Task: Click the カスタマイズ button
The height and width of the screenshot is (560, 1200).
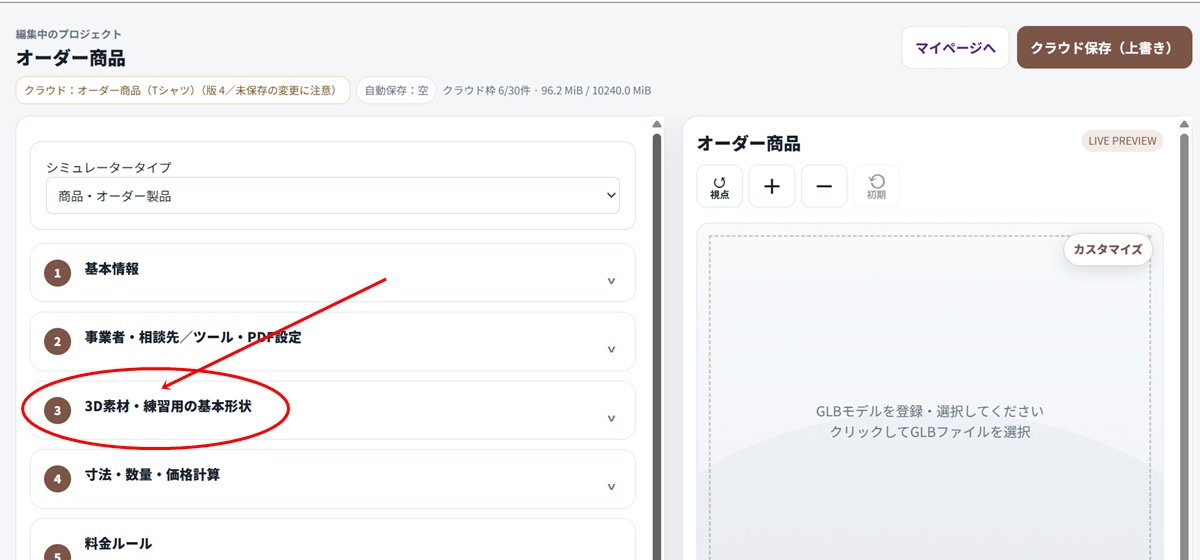Action: (x=1108, y=250)
